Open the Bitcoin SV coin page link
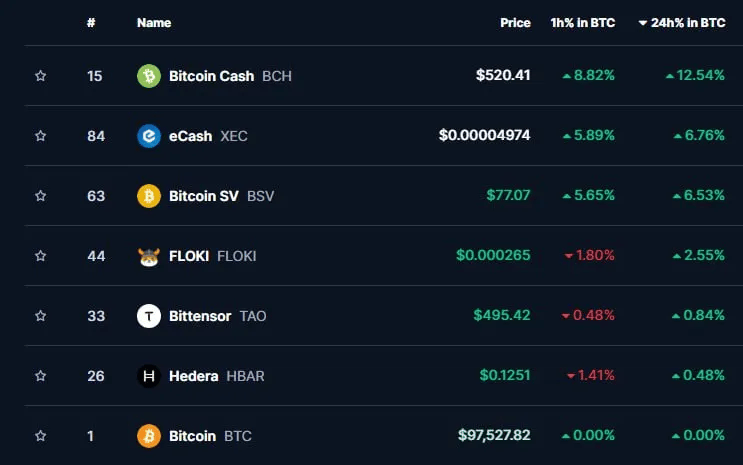Screen dimensions: 743x465 coord(204,196)
